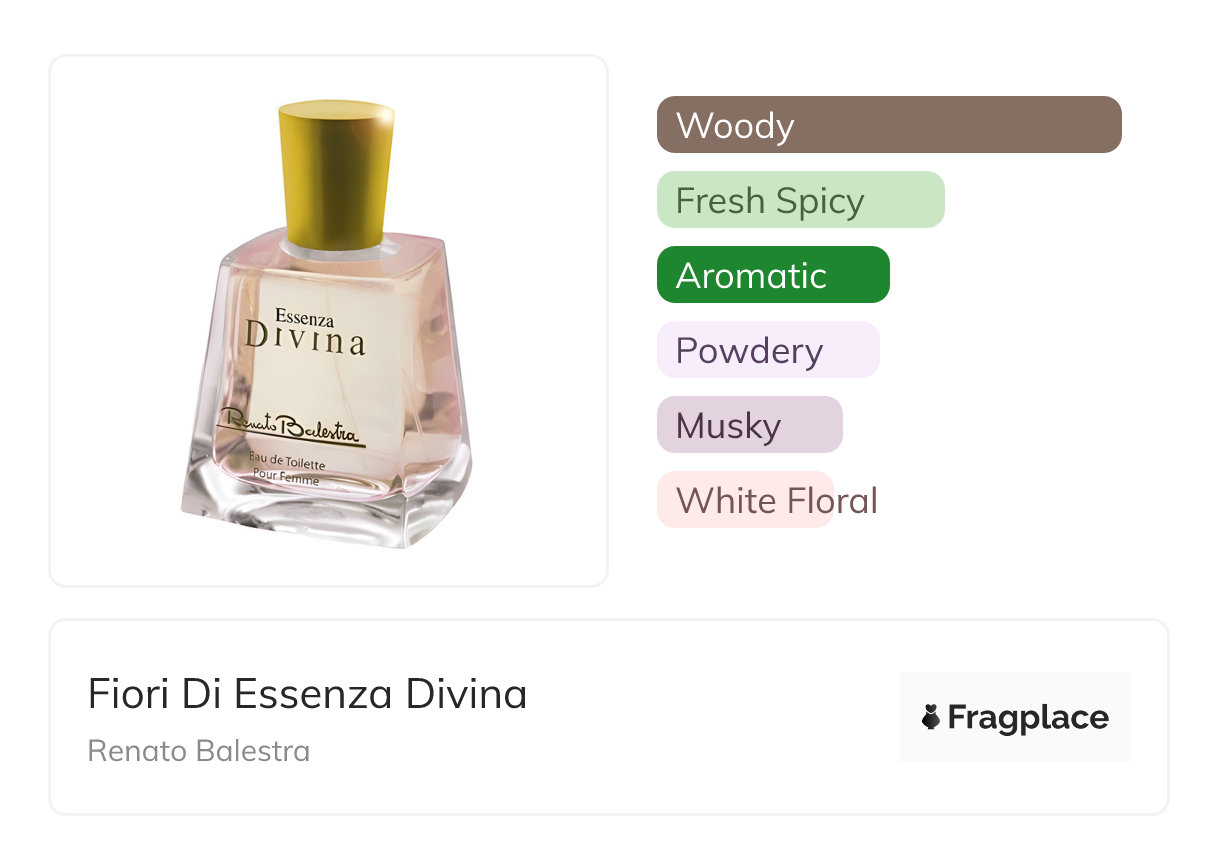Image resolution: width=1218 pixels, height=864 pixels.
Task: Choose the Aromatic accord bar
Action: pyautogui.click(x=772, y=275)
